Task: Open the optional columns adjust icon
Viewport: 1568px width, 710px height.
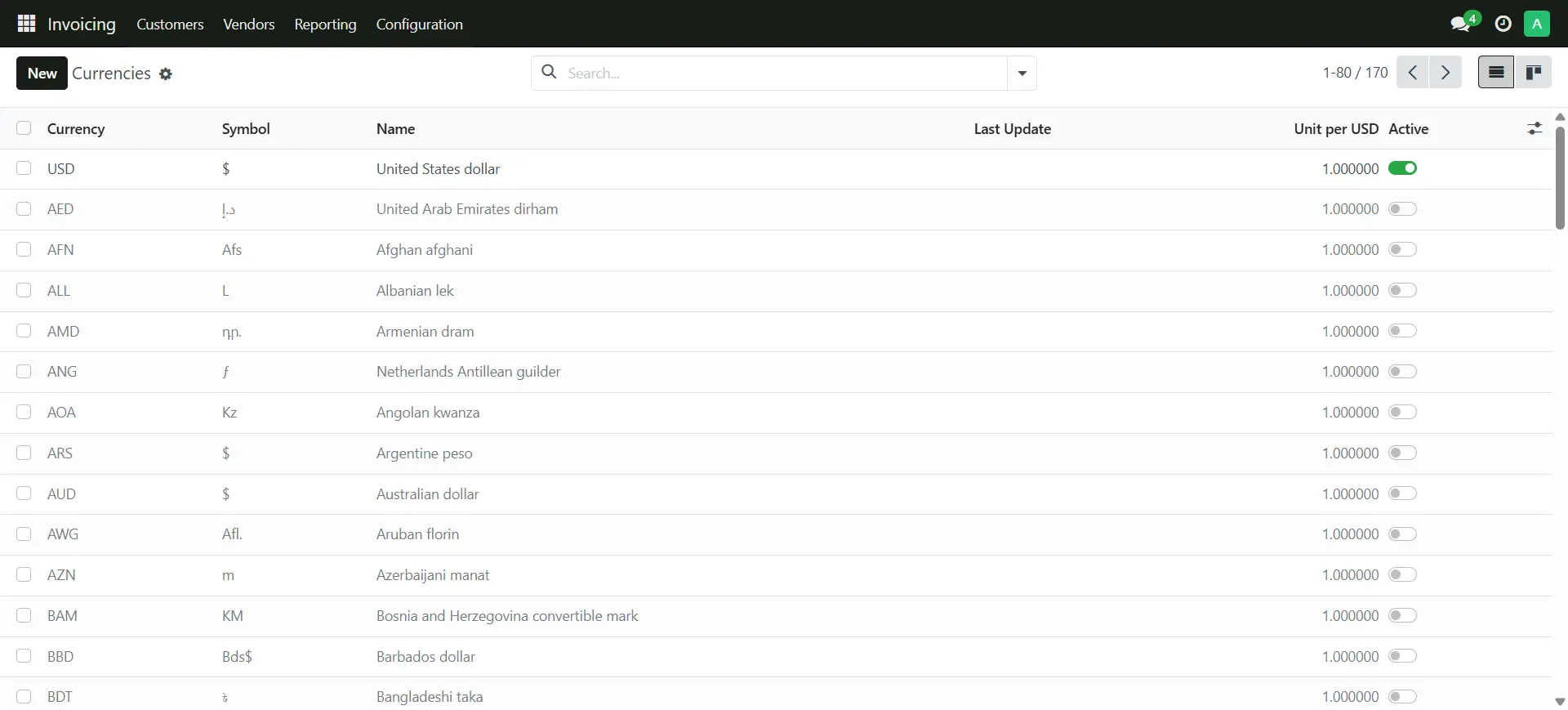Action: pyautogui.click(x=1535, y=128)
